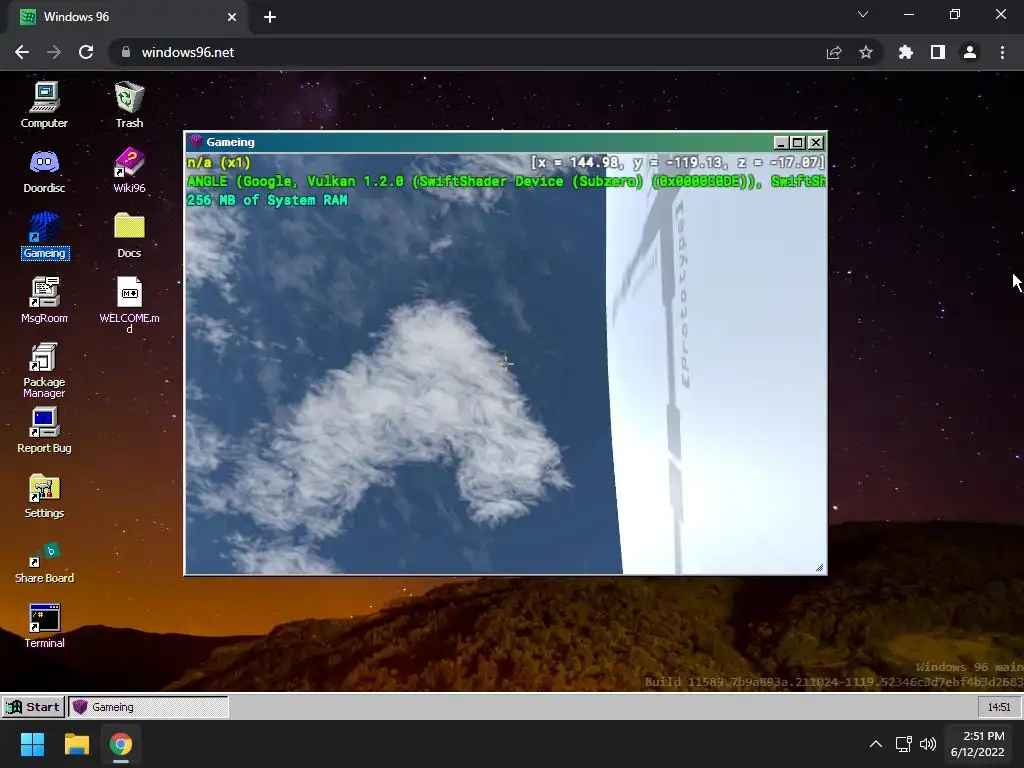Share this page icon in address bar
Viewport: 1024px width, 768px height.
pos(834,52)
